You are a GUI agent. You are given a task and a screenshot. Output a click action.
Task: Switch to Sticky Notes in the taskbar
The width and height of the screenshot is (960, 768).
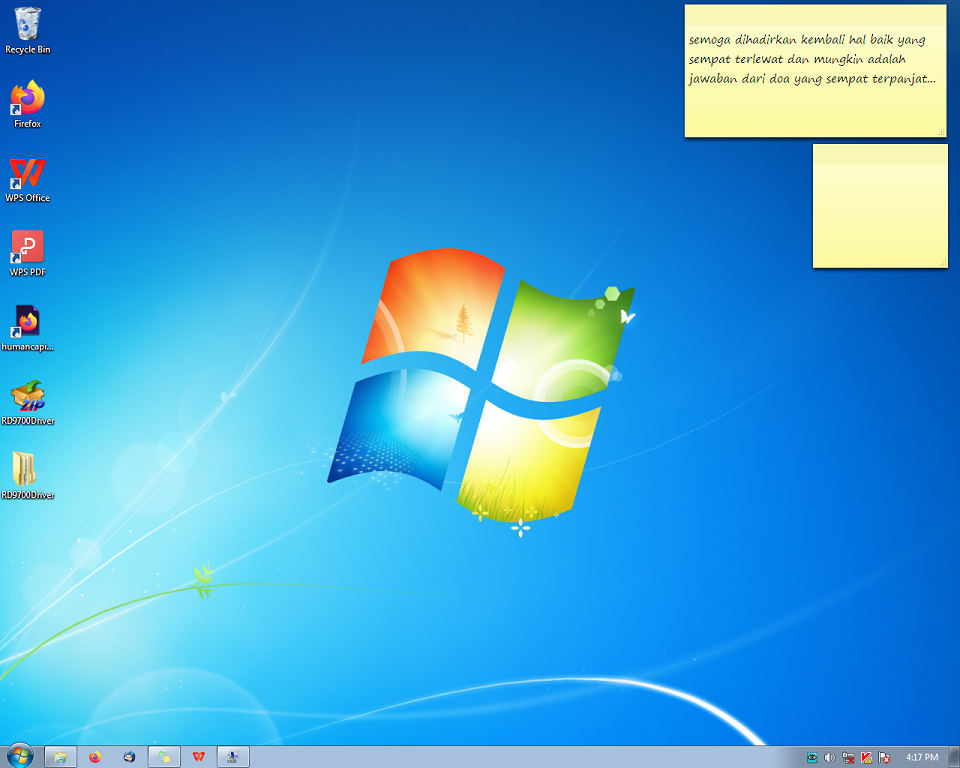coord(164,757)
